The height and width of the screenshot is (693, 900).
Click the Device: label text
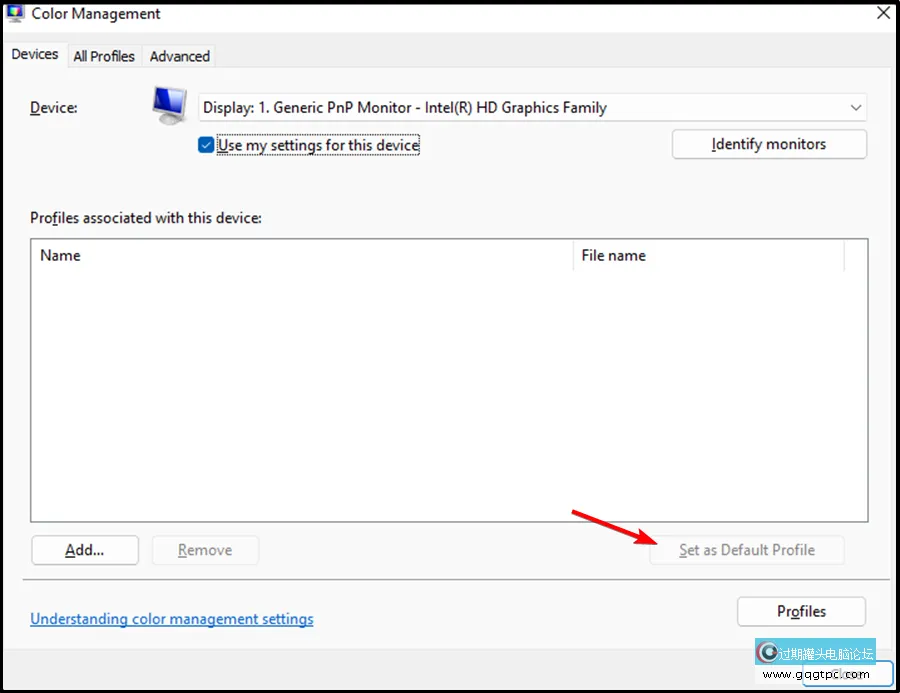[53, 107]
